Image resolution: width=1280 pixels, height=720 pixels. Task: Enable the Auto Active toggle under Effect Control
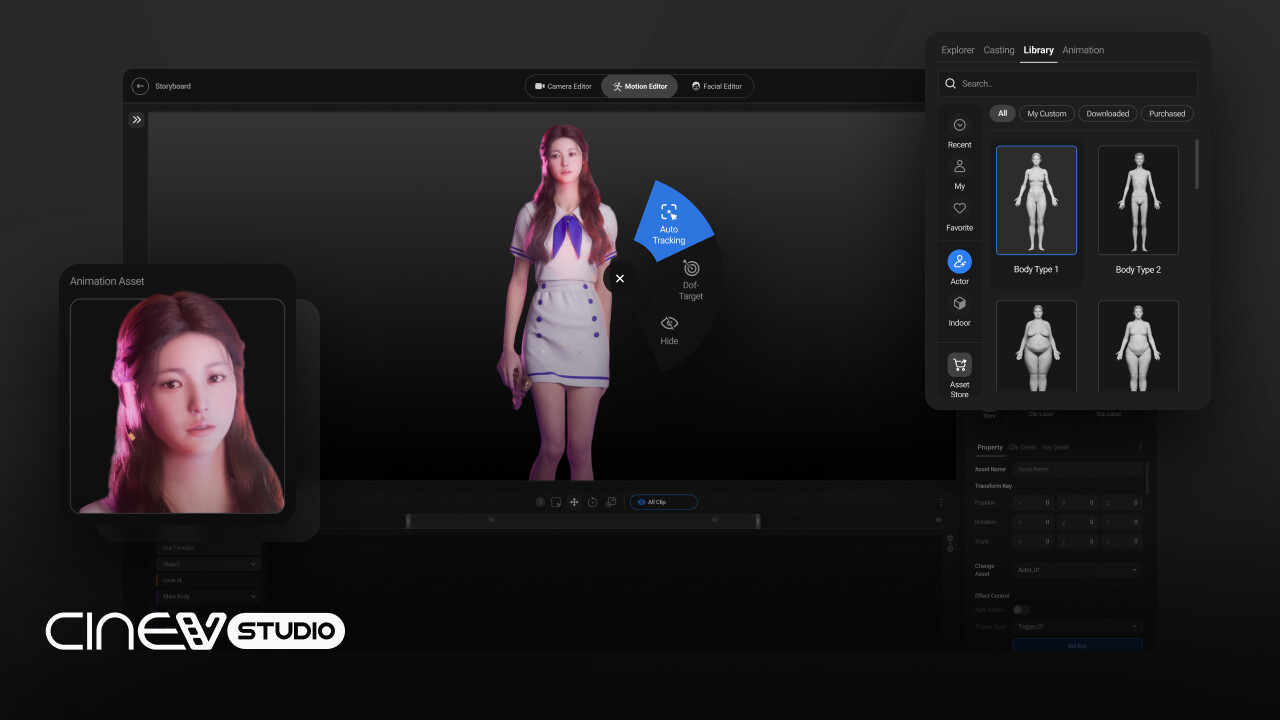(x=1022, y=609)
